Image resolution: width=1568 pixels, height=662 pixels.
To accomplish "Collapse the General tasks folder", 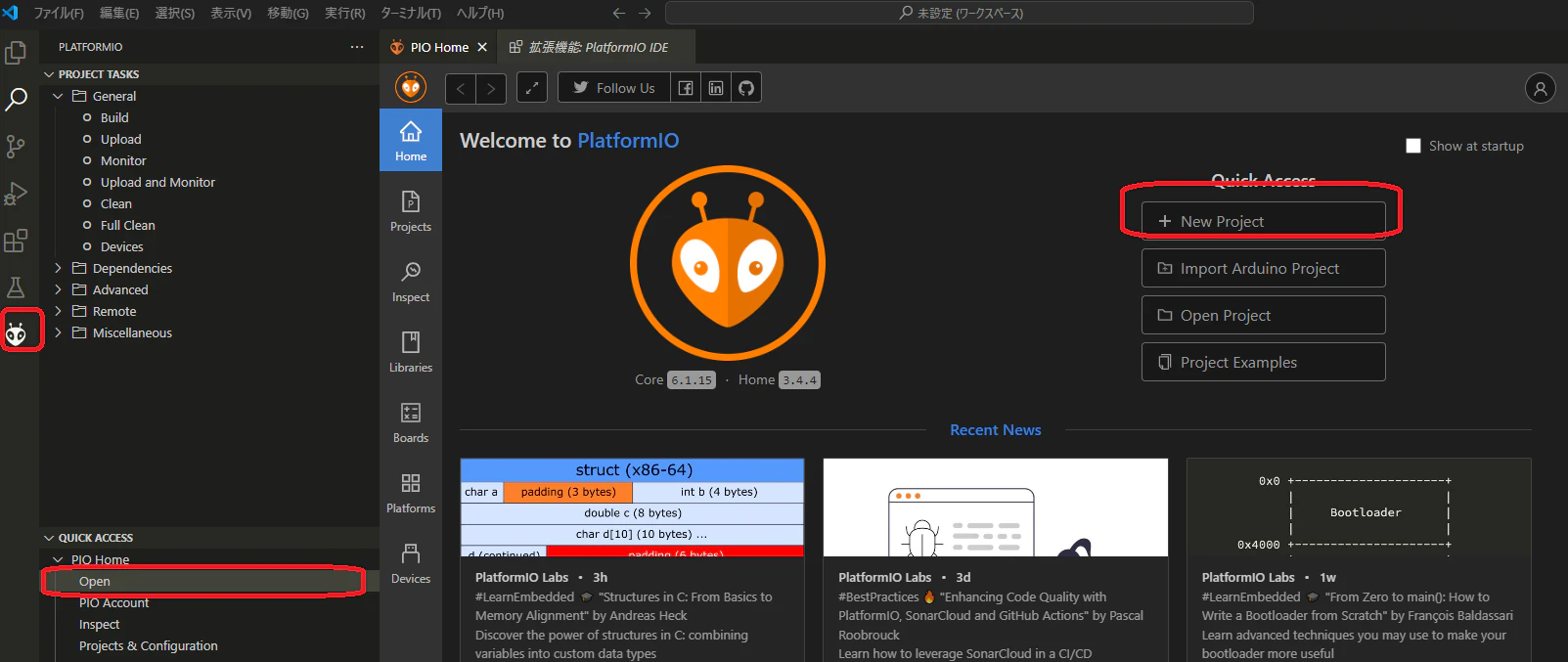I will click(58, 96).
